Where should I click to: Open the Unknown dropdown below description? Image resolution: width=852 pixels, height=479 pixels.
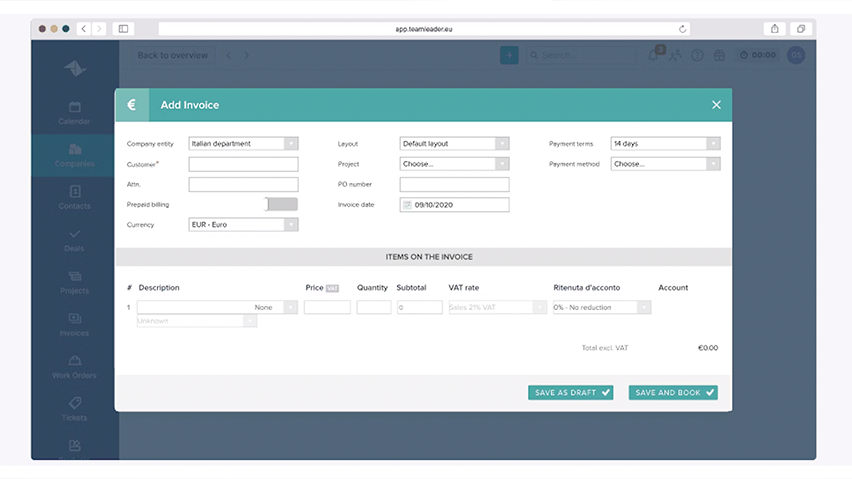click(x=197, y=321)
